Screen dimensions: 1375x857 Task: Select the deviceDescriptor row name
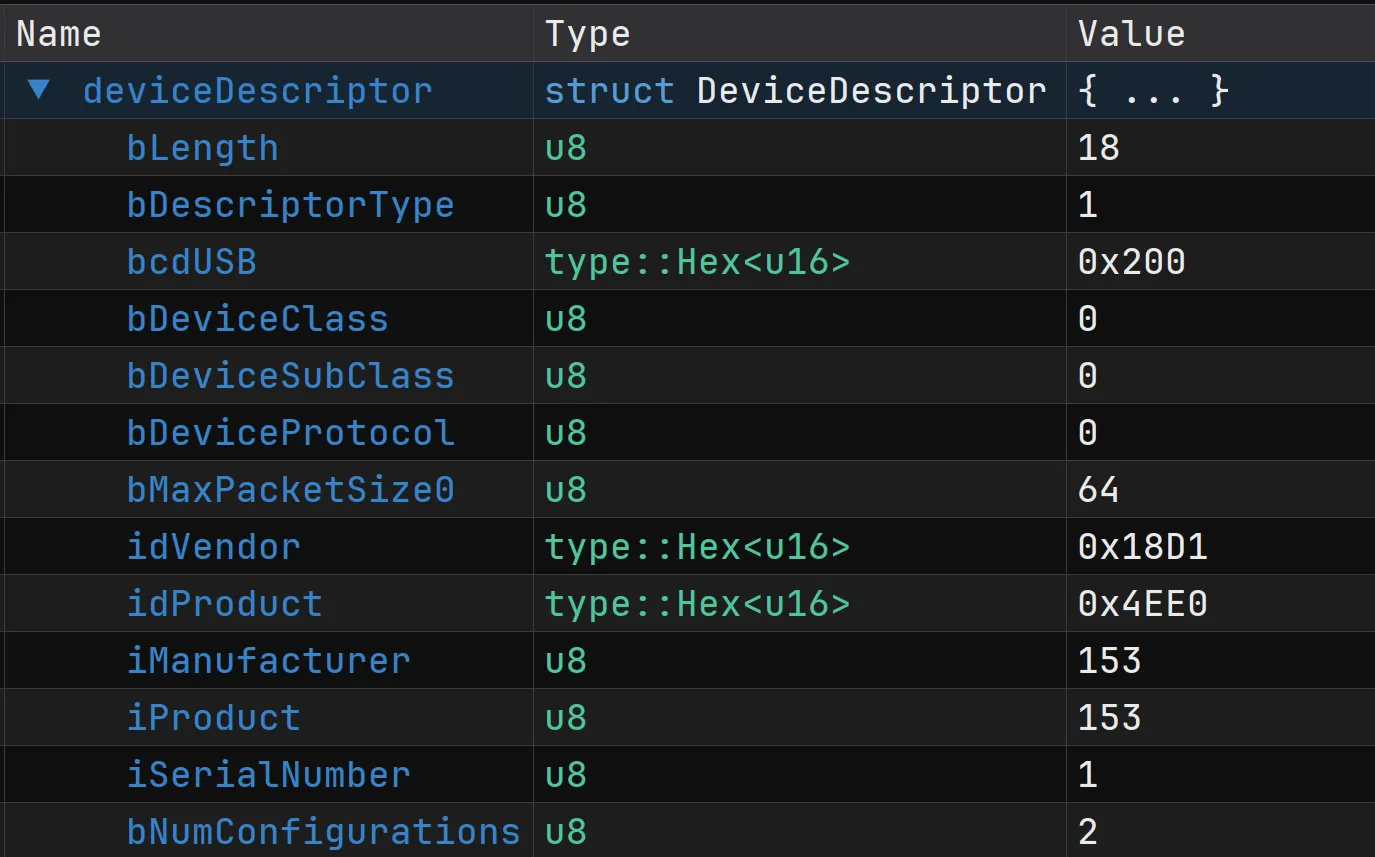(257, 91)
